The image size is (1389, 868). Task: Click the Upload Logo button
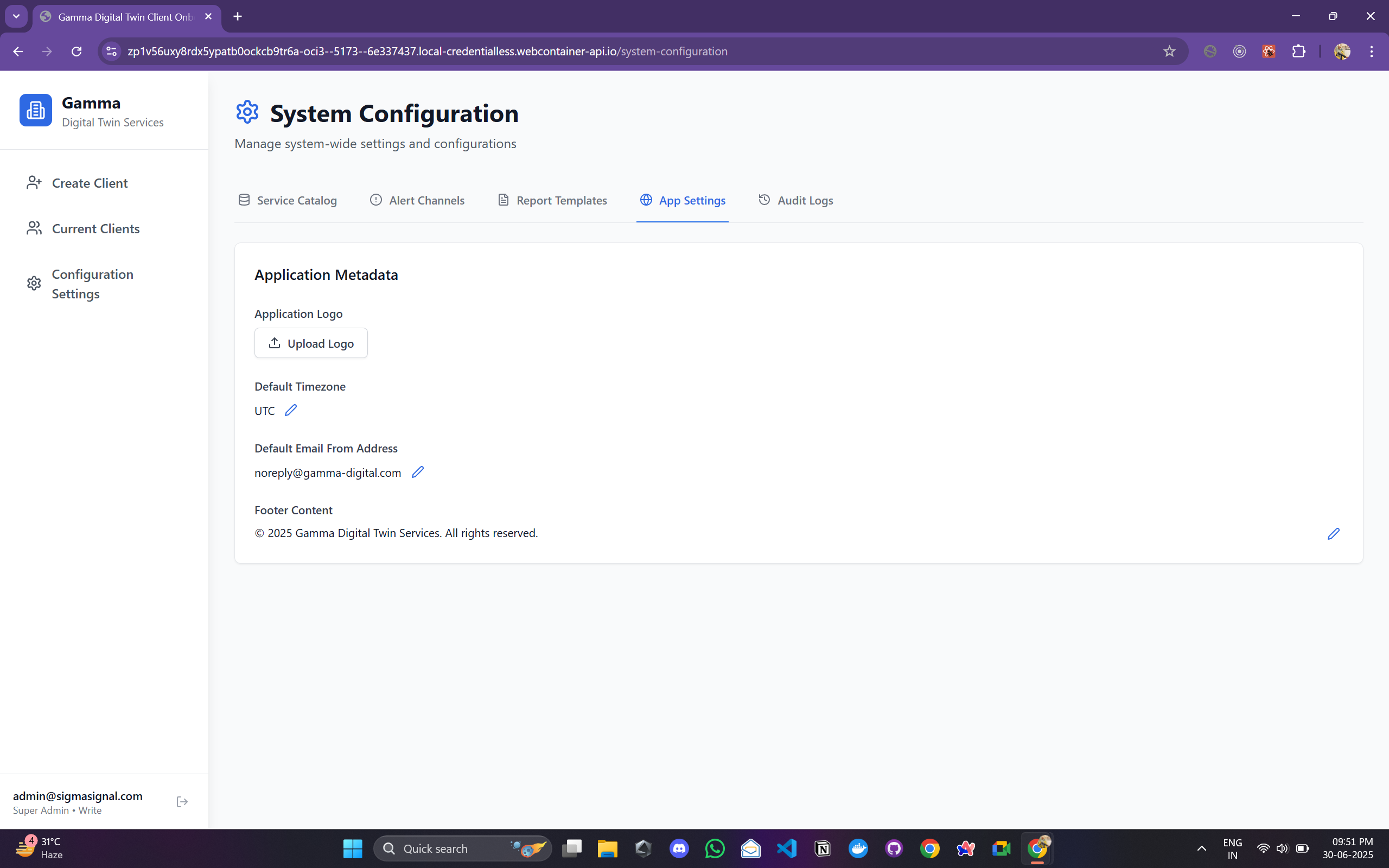click(x=311, y=343)
